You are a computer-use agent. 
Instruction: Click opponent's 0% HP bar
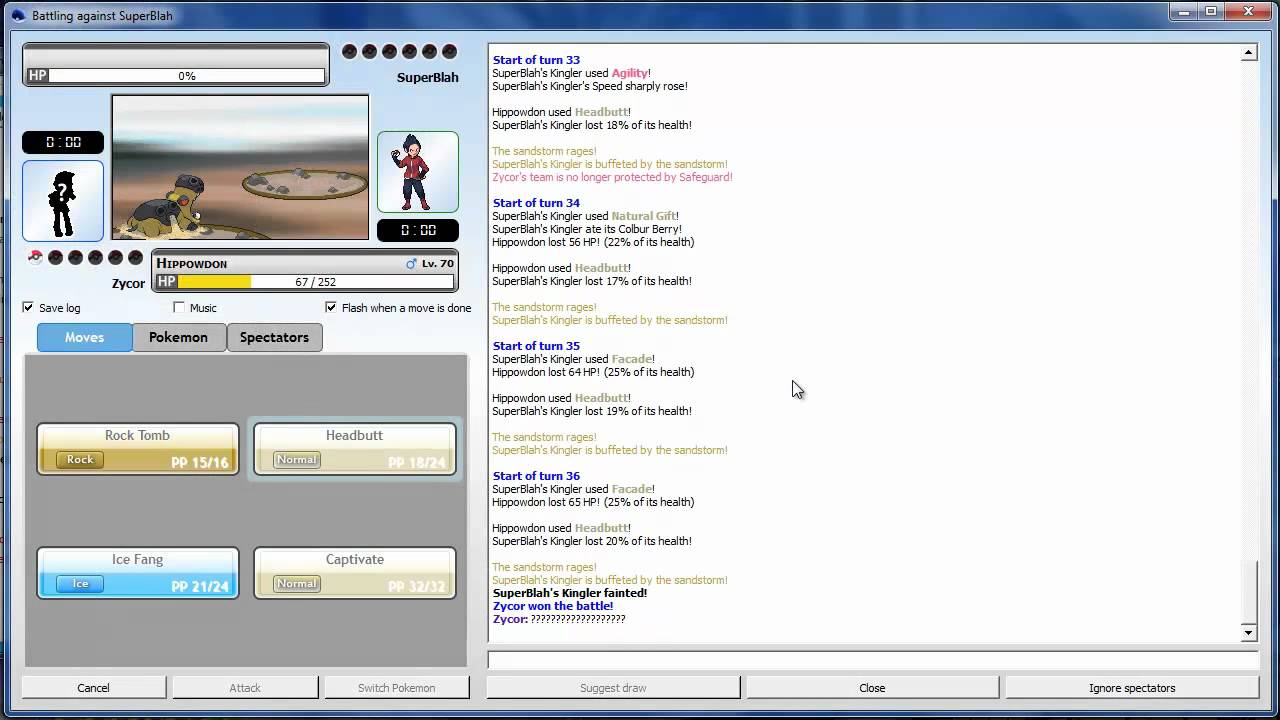(x=176, y=76)
